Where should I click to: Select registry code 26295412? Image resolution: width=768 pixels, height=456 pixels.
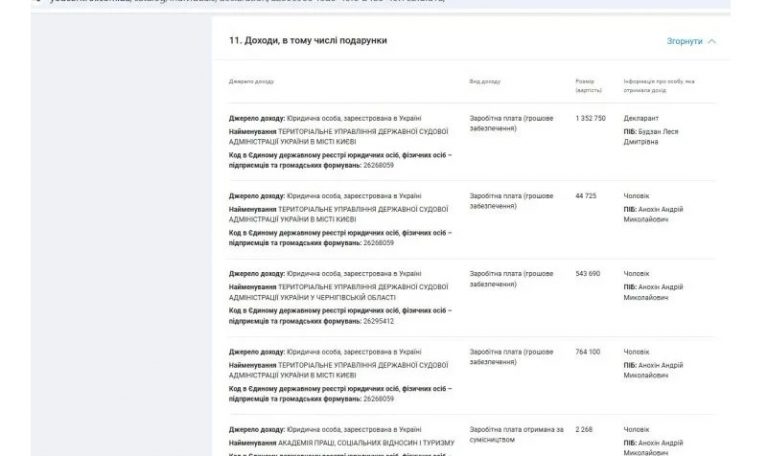click(x=379, y=321)
